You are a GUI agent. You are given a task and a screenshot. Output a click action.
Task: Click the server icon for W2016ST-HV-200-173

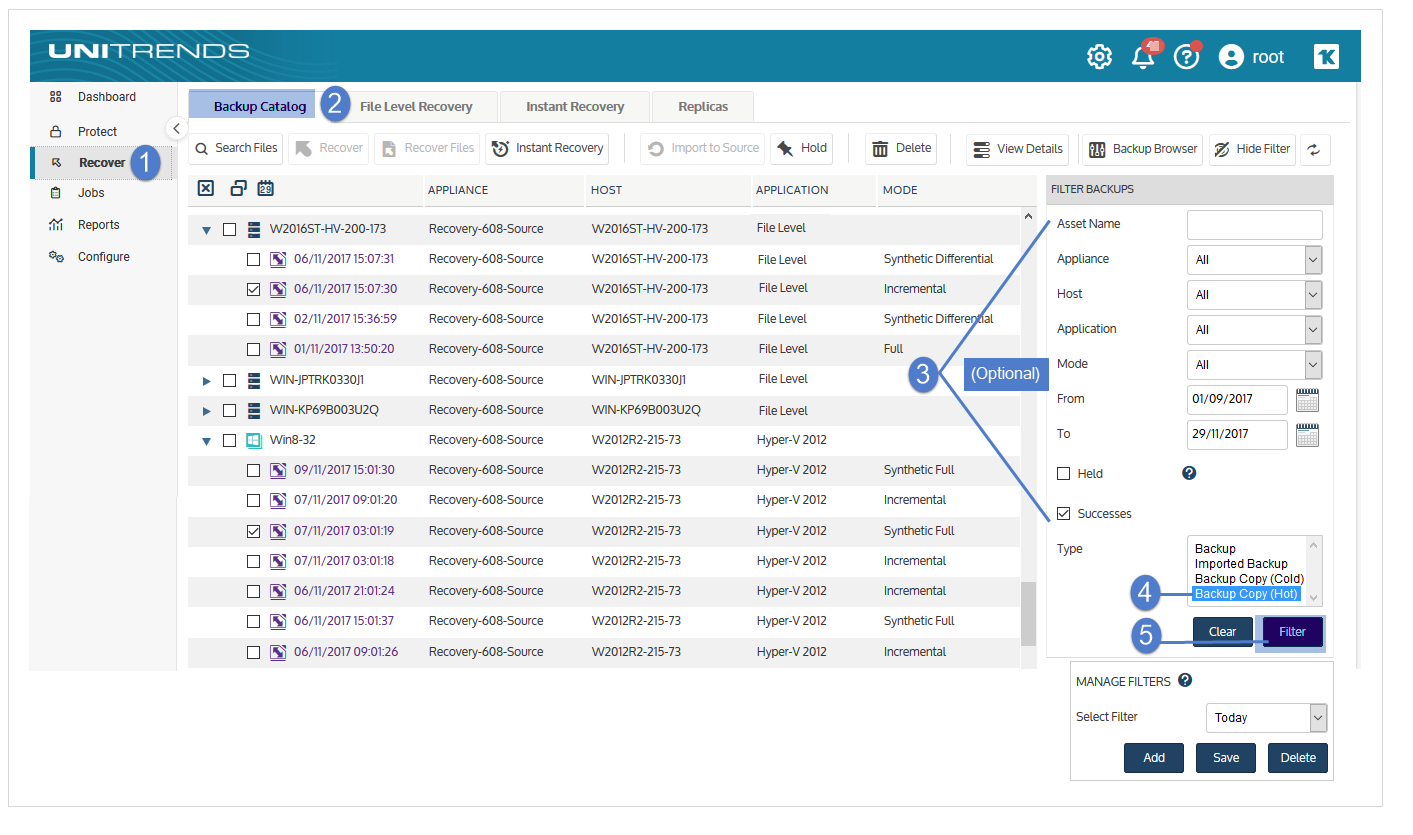[254, 229]
